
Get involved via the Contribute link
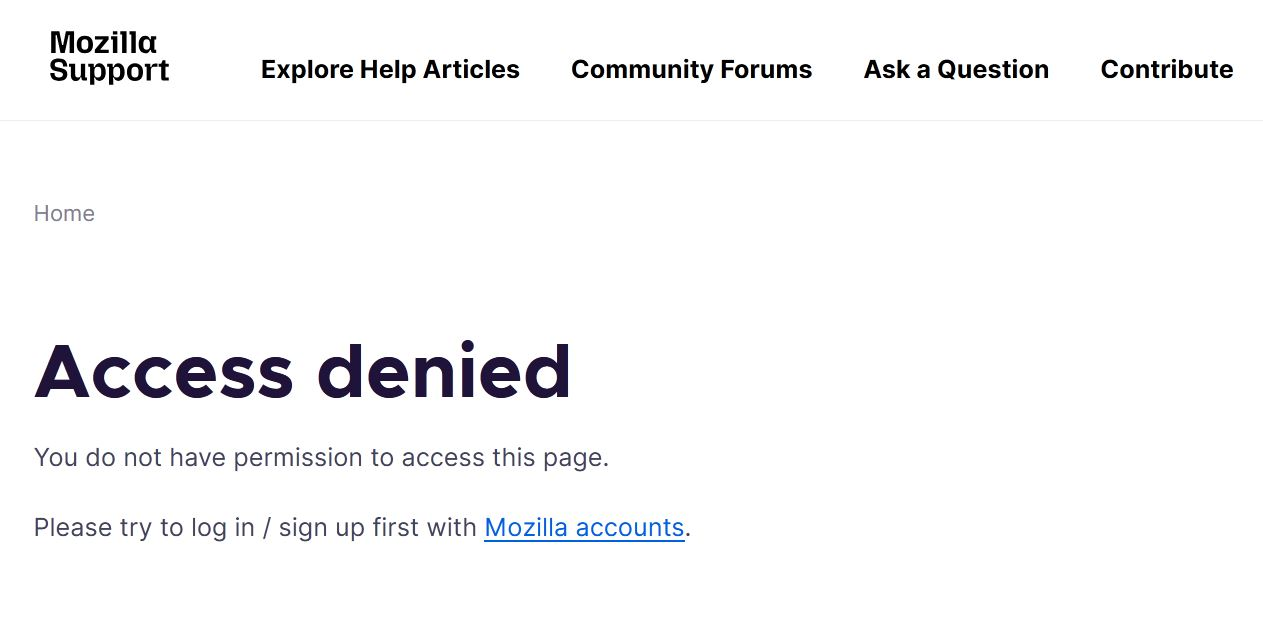pos(1166,69)
